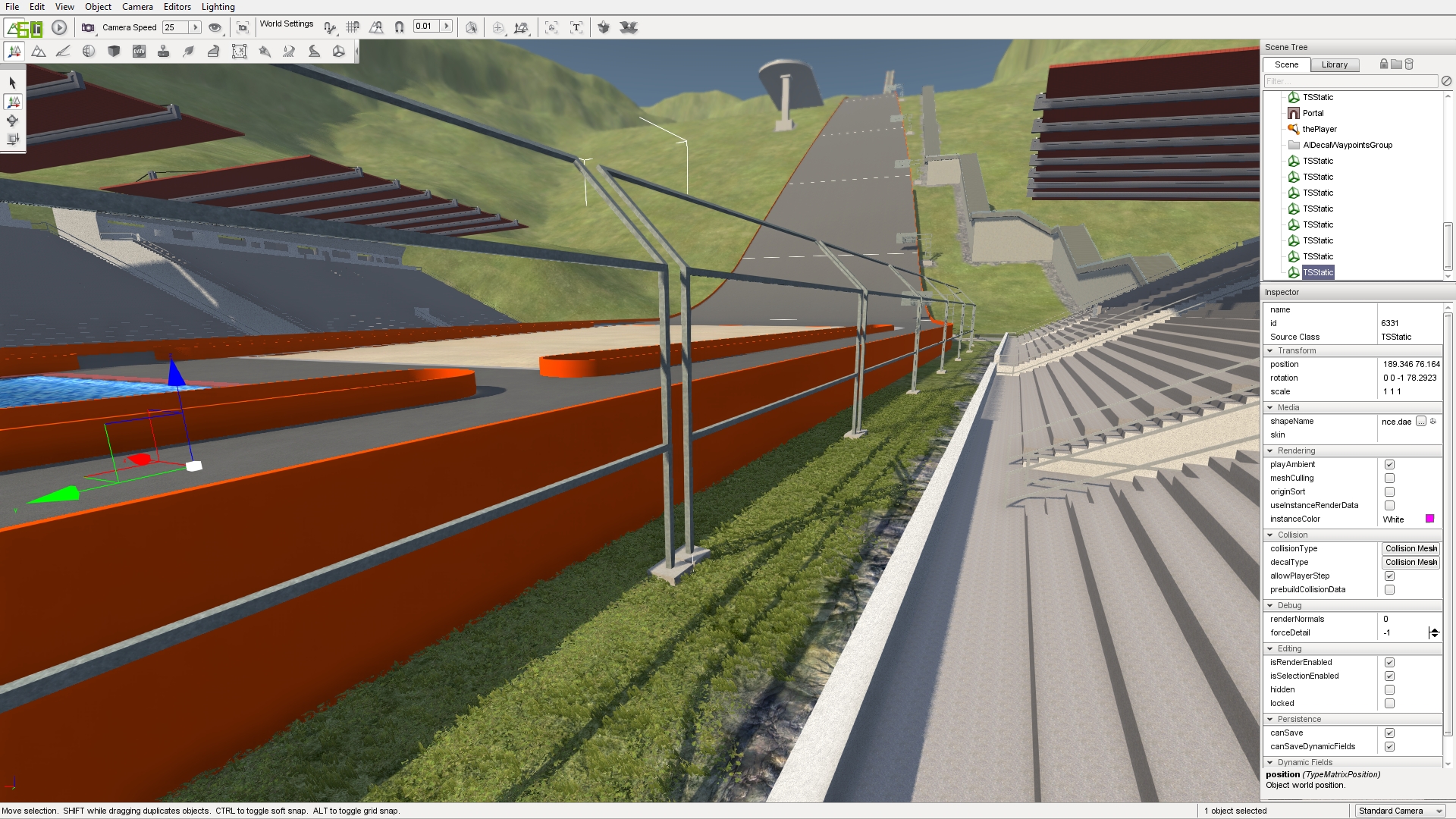Click the camera type icon
Screen dimensions: 1456x819
tap(88, 28)
